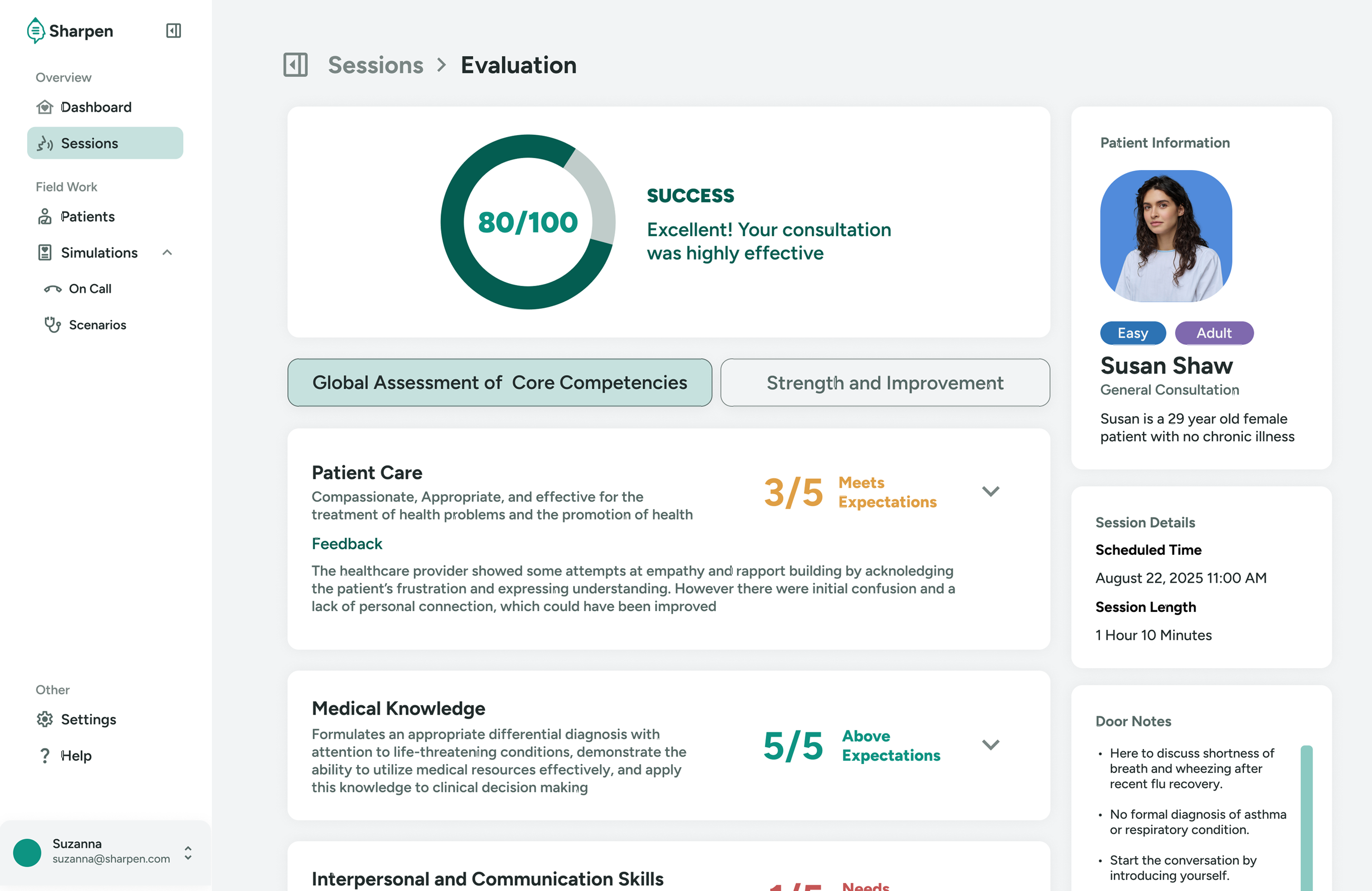Viewport: 1372px width, 891px height.
Task: Go back via Sessions breadcrumb link
Action: coord(375,65)
